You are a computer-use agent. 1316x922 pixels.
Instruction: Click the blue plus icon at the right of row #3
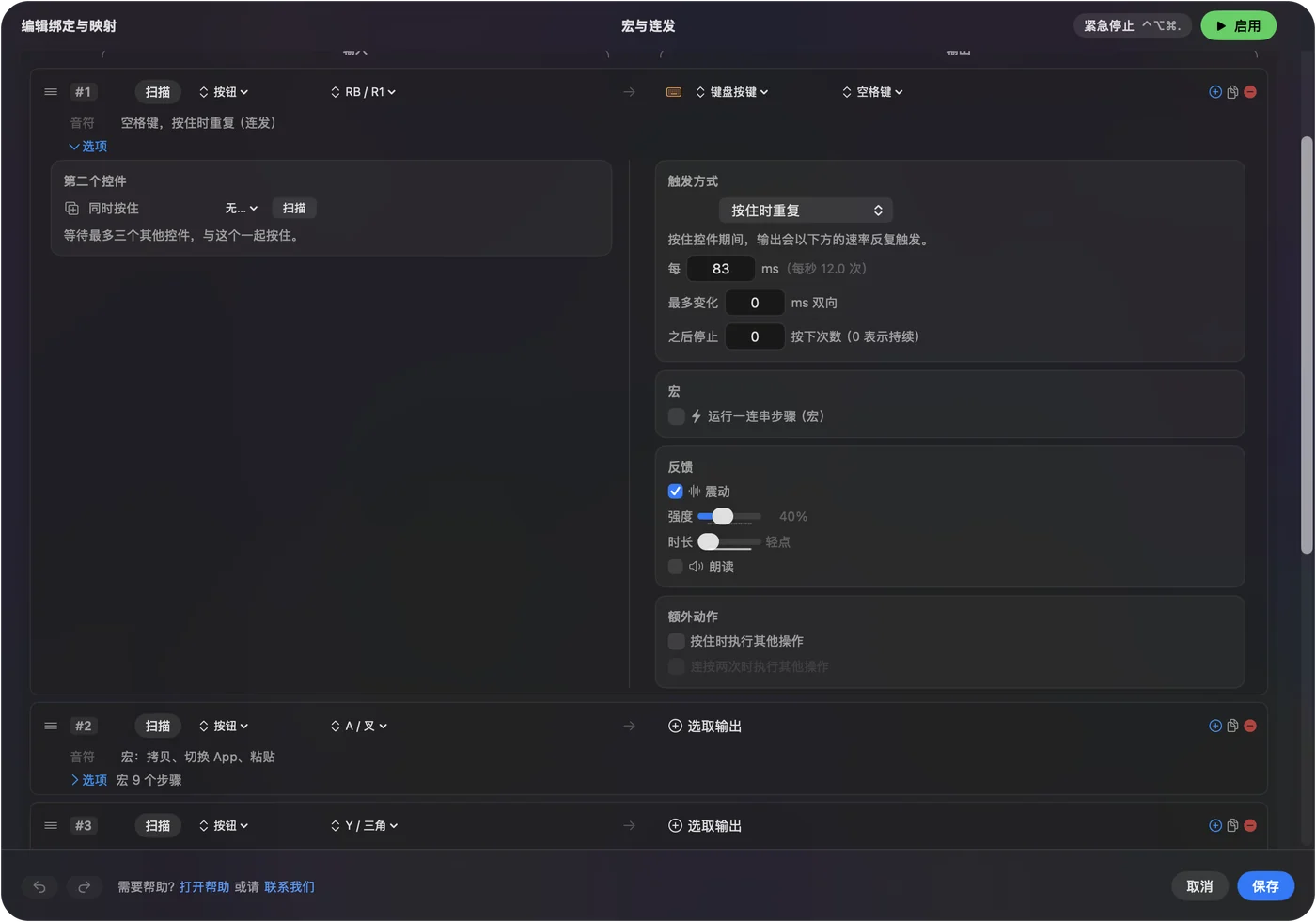point(1215,825)
